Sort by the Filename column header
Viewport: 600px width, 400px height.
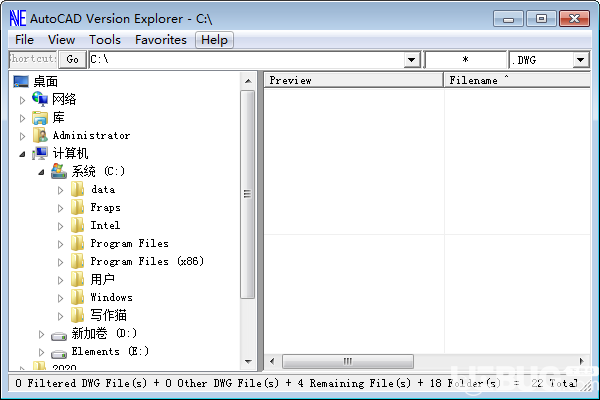click(517, 80)
